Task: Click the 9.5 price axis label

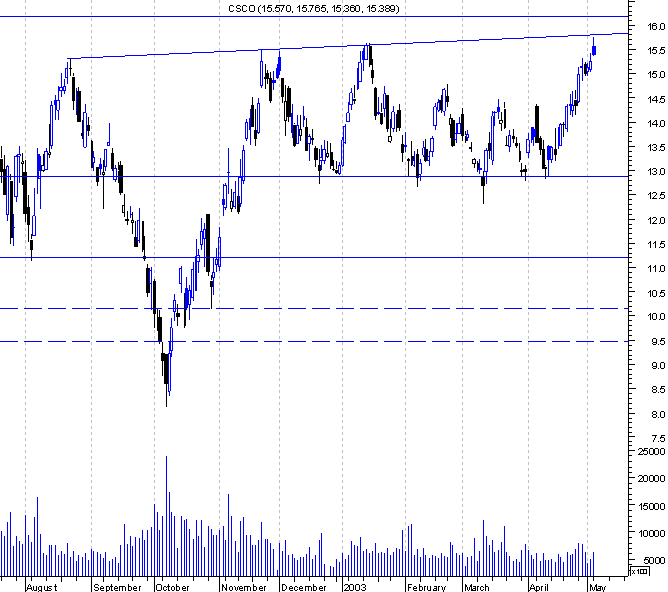Action: [x=658, y=342]
